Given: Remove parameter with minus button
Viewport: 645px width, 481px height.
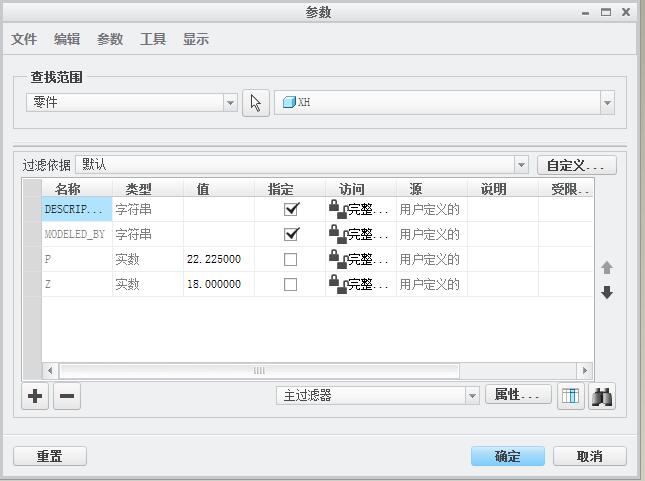Looking at the screenshot, I should 67,396.
